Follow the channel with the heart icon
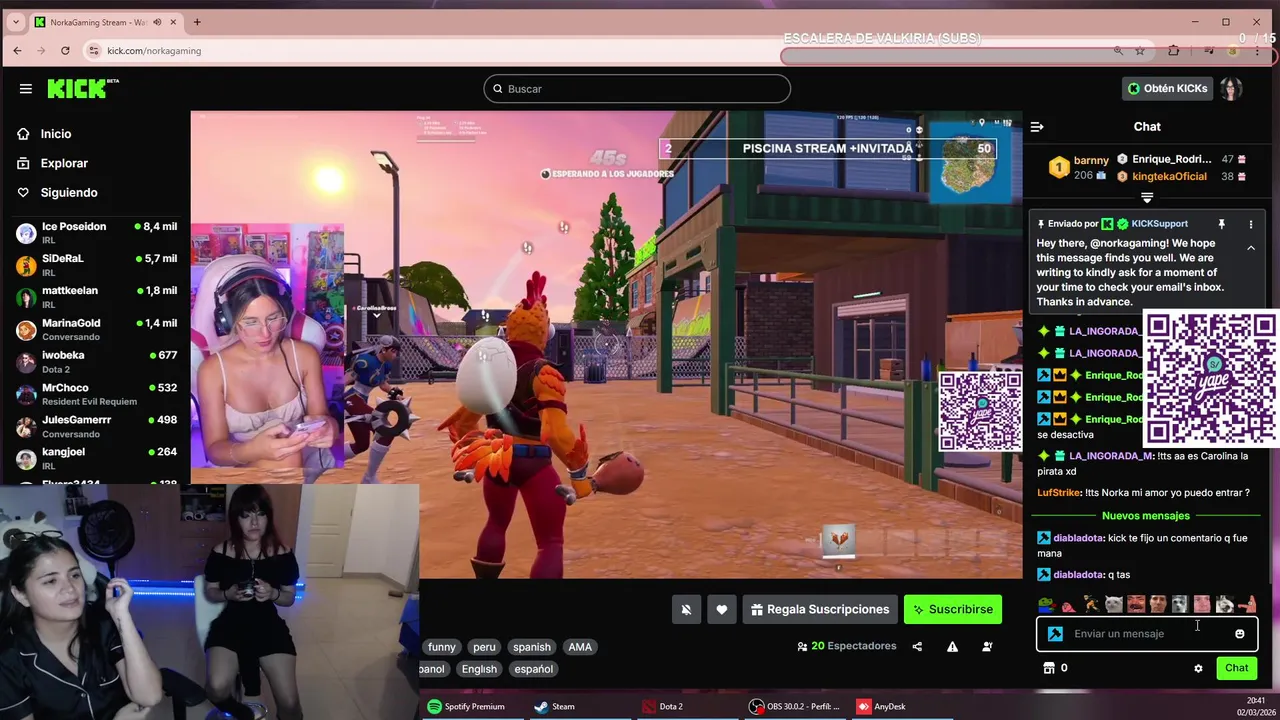The width and height of the screenshot is (1280, 720). (721, 609)
